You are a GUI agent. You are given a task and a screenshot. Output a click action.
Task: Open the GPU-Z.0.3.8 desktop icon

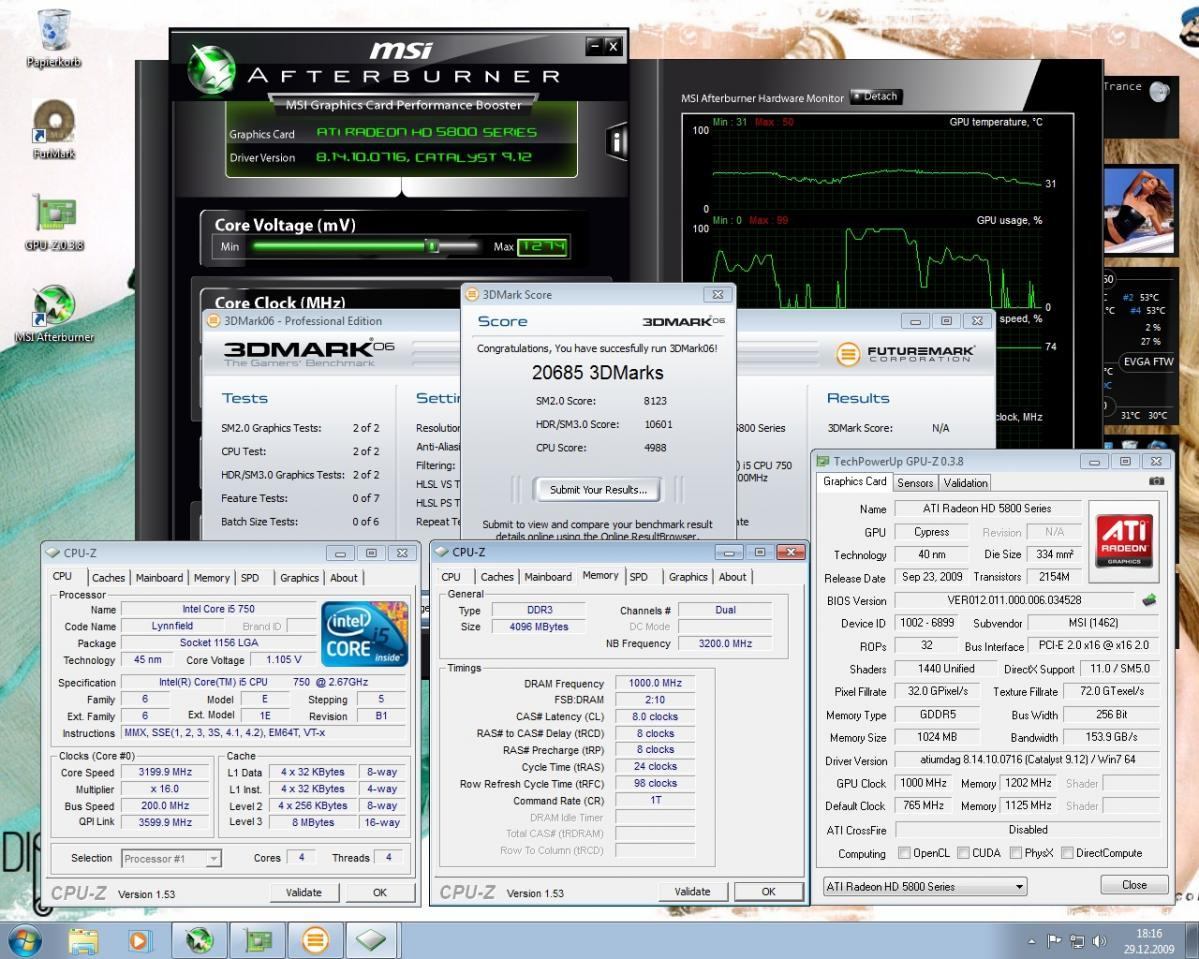tap(54, 214)
